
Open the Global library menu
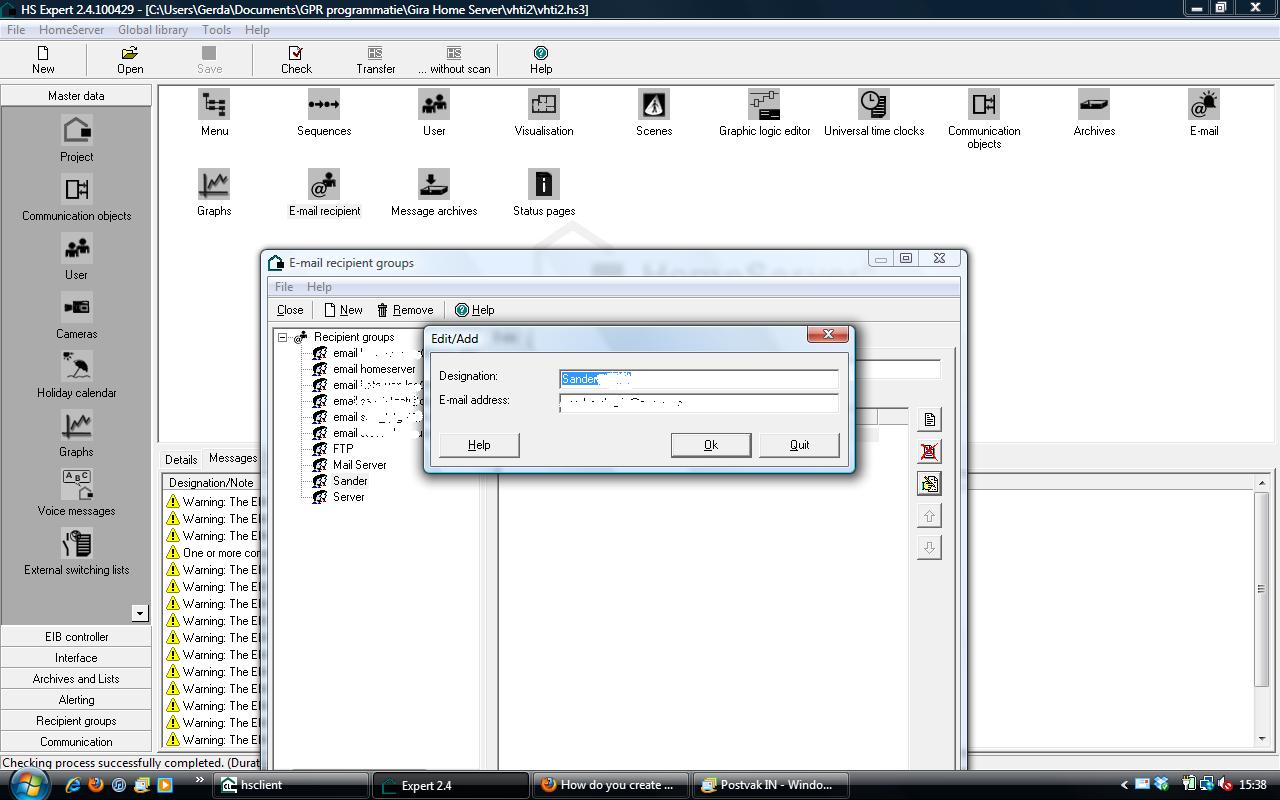pos(153,30)
